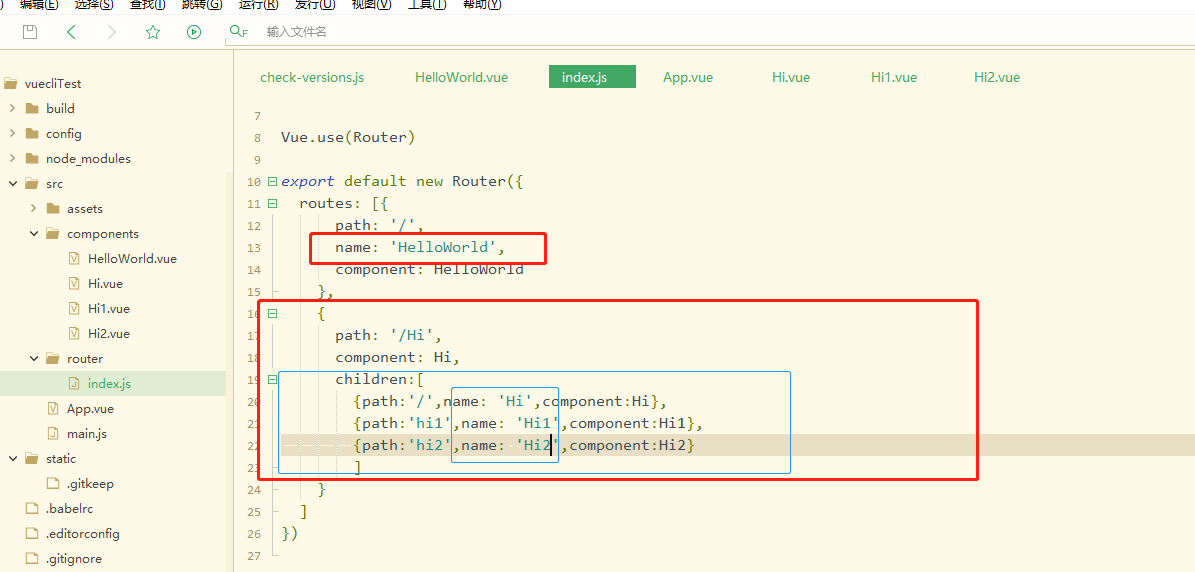Open the 选择(S) menu

(x=94, y=5)
